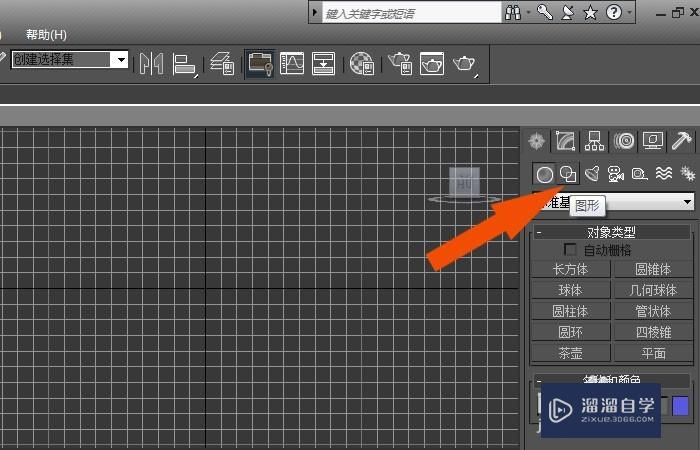This screenshot has height=450, width=700.
Task: Click the Render Production teapot
Action: point(465,64)
